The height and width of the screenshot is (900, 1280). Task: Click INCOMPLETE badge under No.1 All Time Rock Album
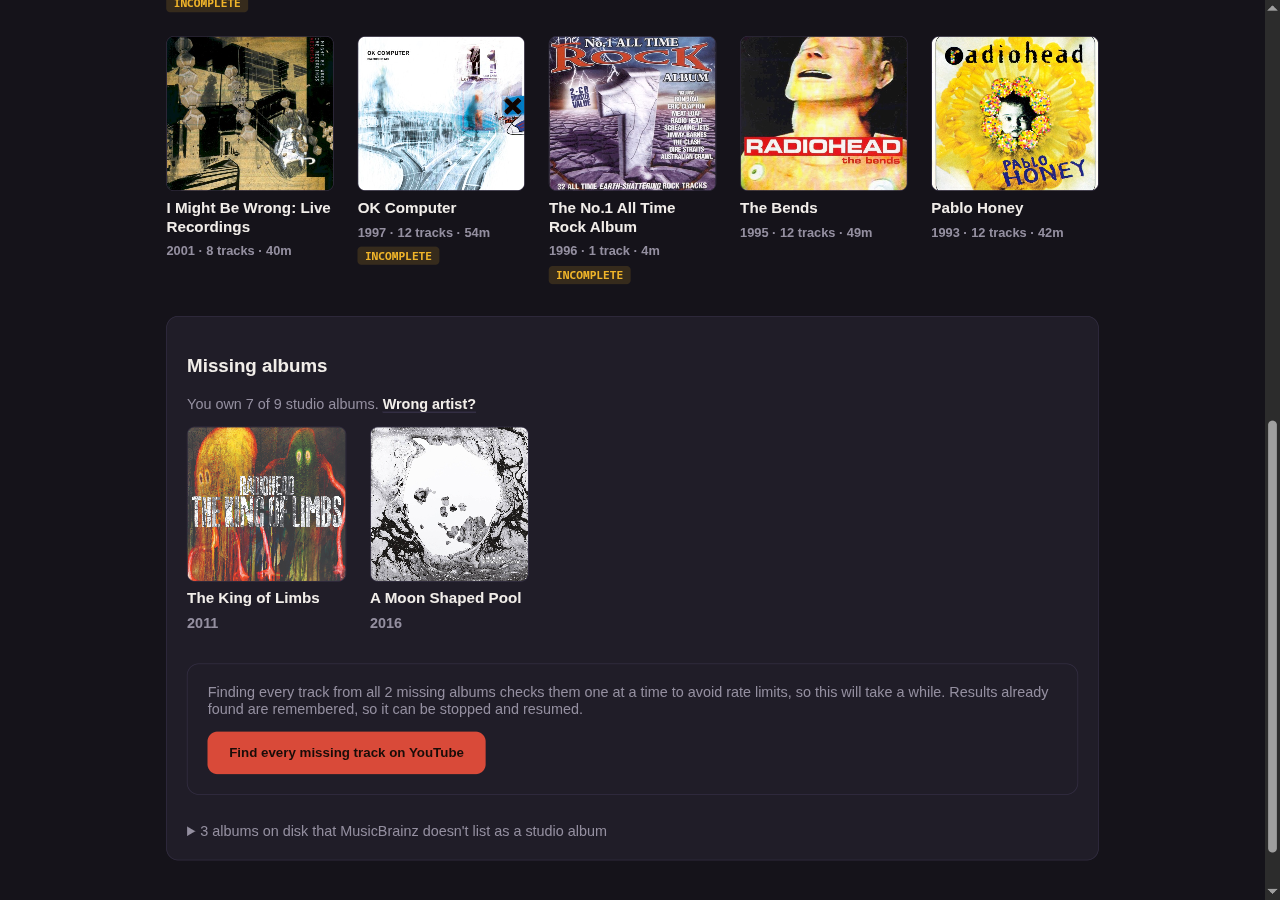click(x=589, y=275)
